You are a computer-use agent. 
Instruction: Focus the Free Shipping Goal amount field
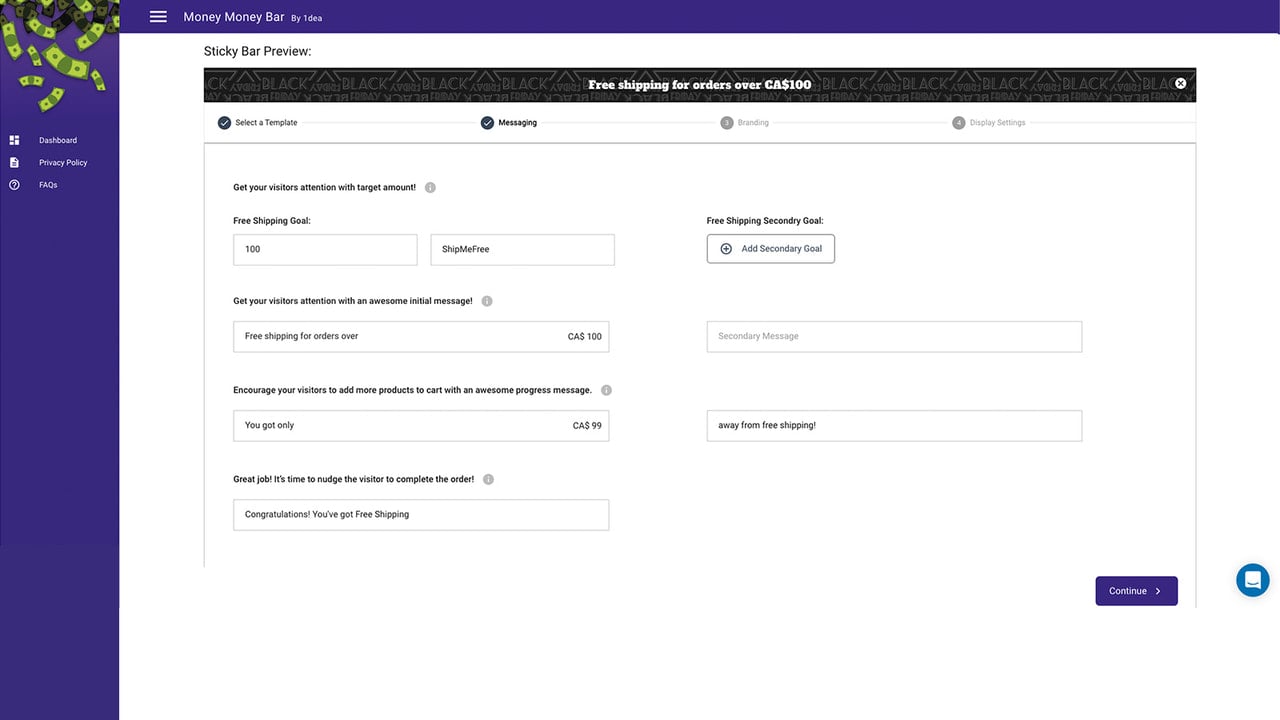point(325,250)
